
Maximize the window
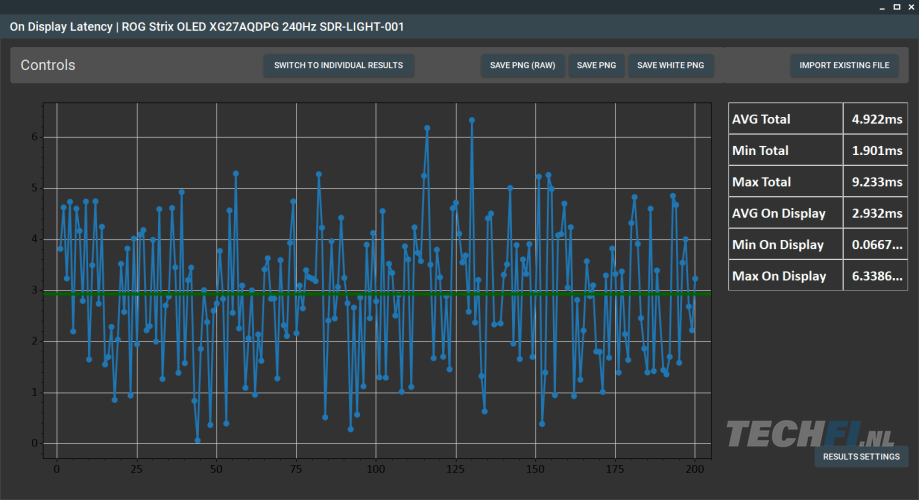click(x=897, y=7)
